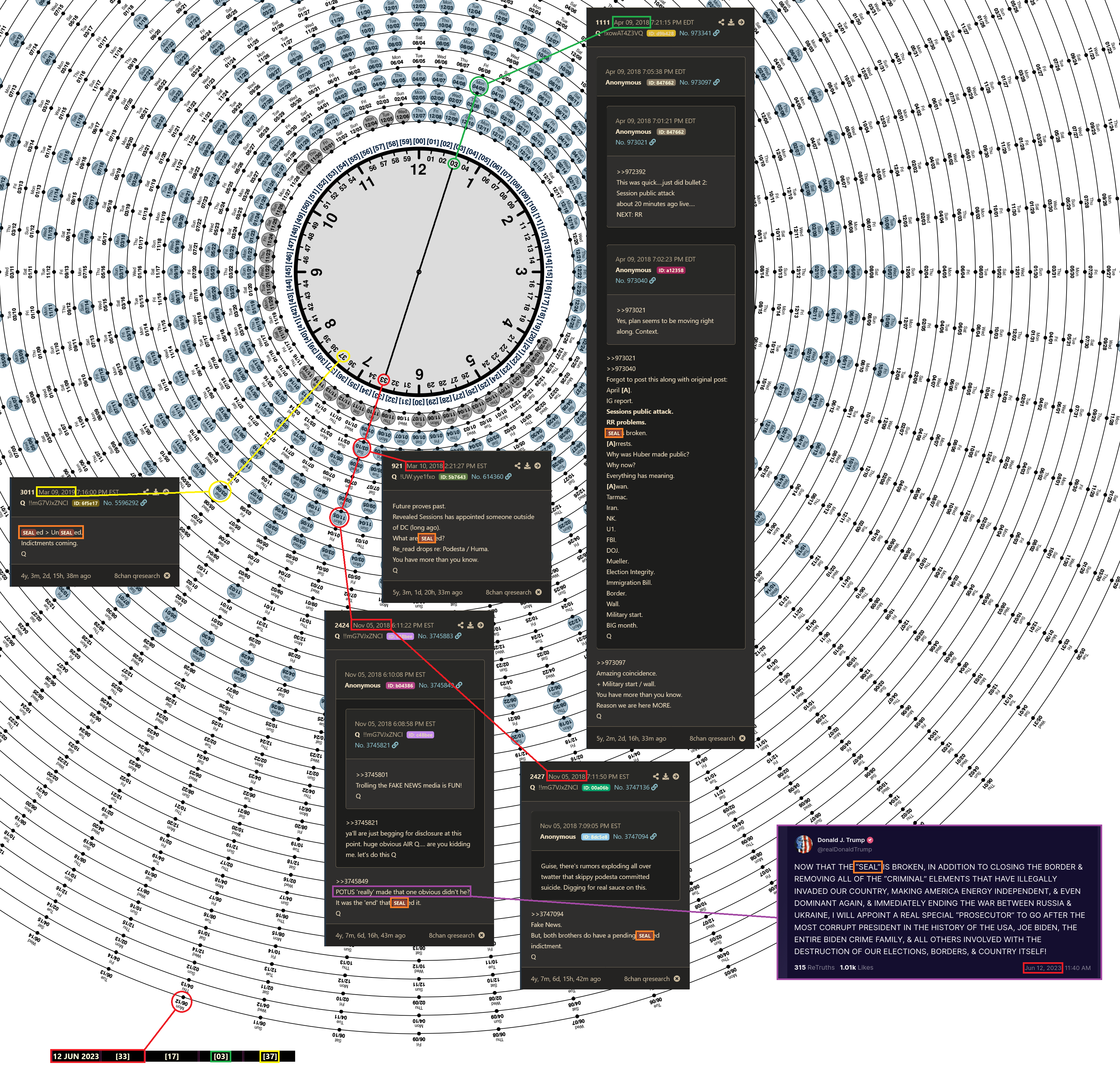The height and width of the screenshot is (1074, 1120).
Task: Click the "12 JUN 2023" legend label
Action: click(76, 1056)
